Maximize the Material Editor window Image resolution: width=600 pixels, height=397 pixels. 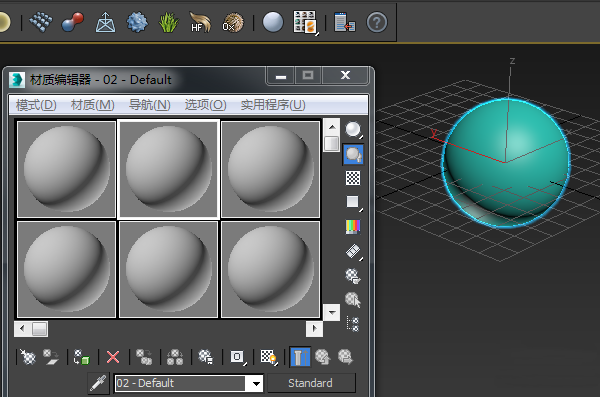308,75
